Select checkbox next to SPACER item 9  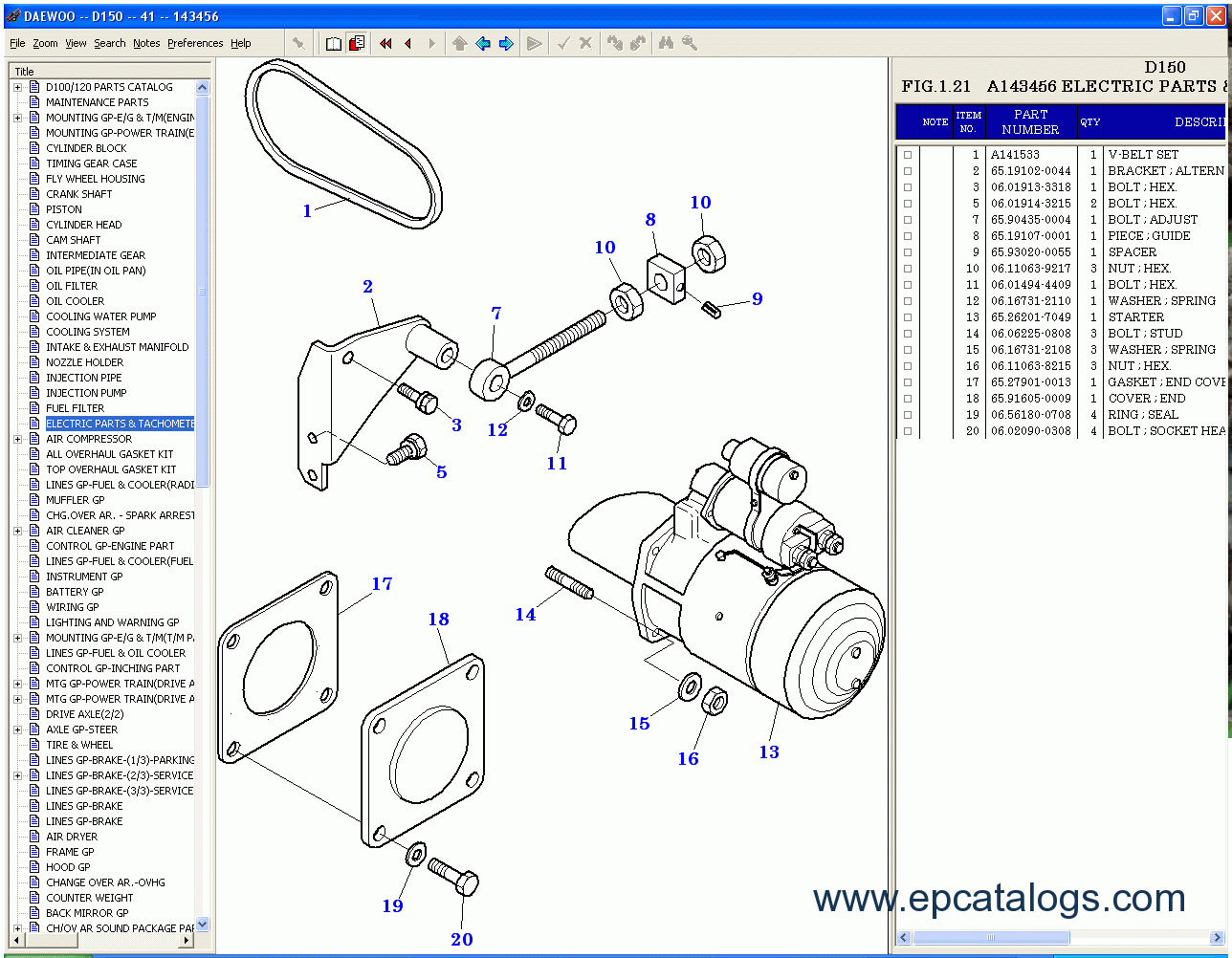pyautogui.click(x=908, y=252)
